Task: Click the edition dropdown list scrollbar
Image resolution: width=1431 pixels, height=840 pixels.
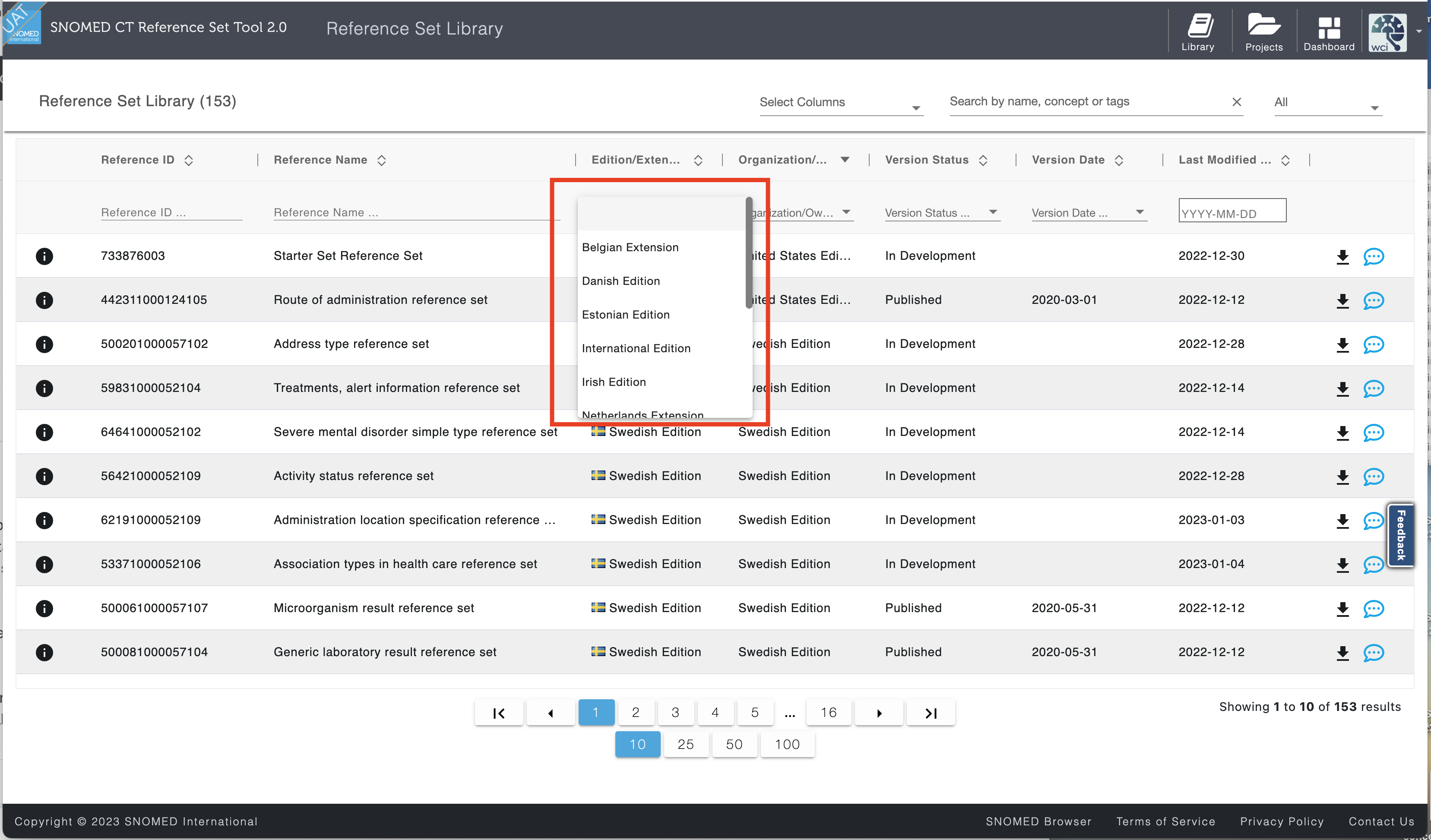Action: coord(749,253)
